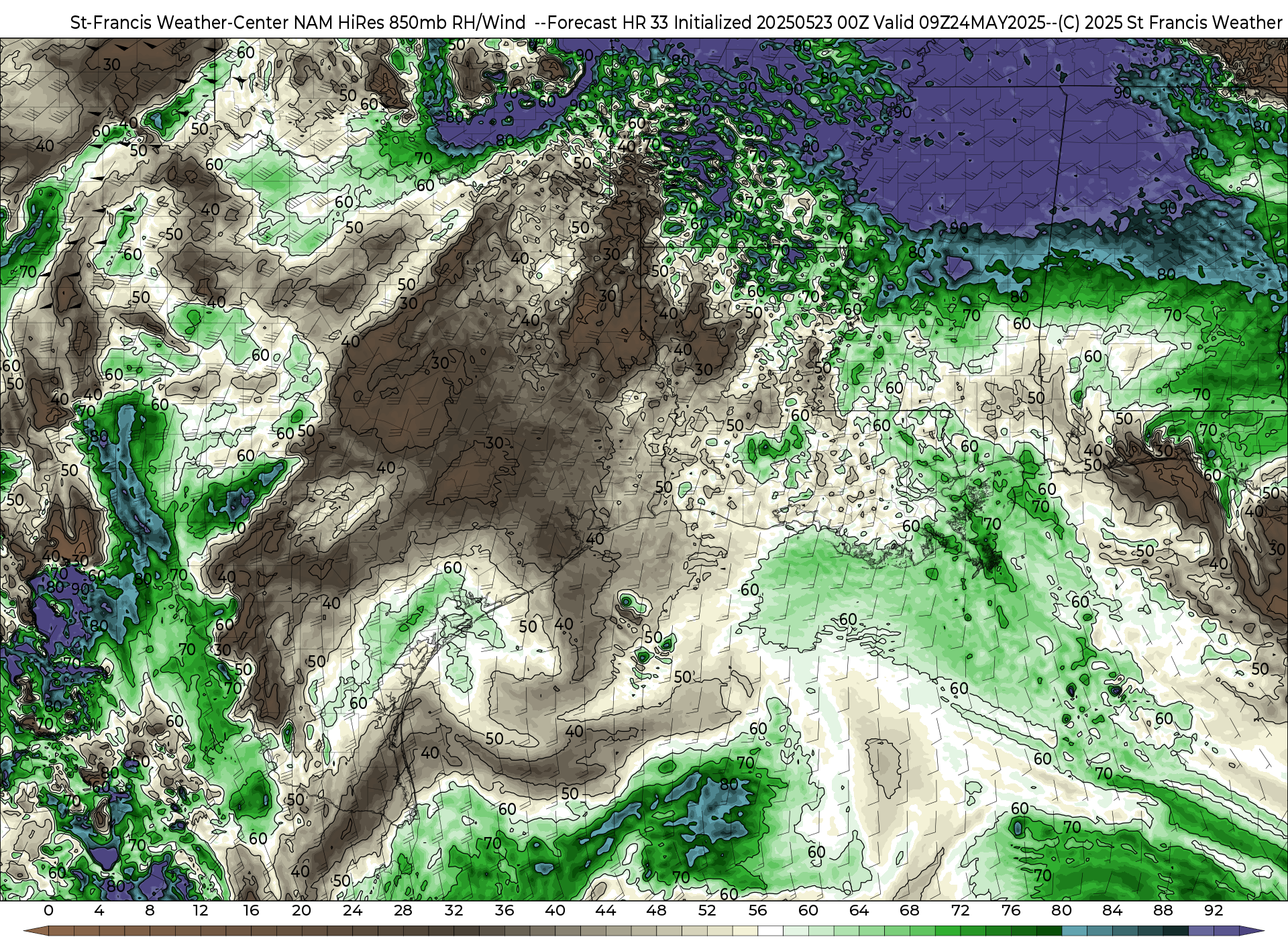This screenshot has height=939, width=1288.
Task: Click the 'Forecast HR 33' text
Action: (x=608, y=22)
